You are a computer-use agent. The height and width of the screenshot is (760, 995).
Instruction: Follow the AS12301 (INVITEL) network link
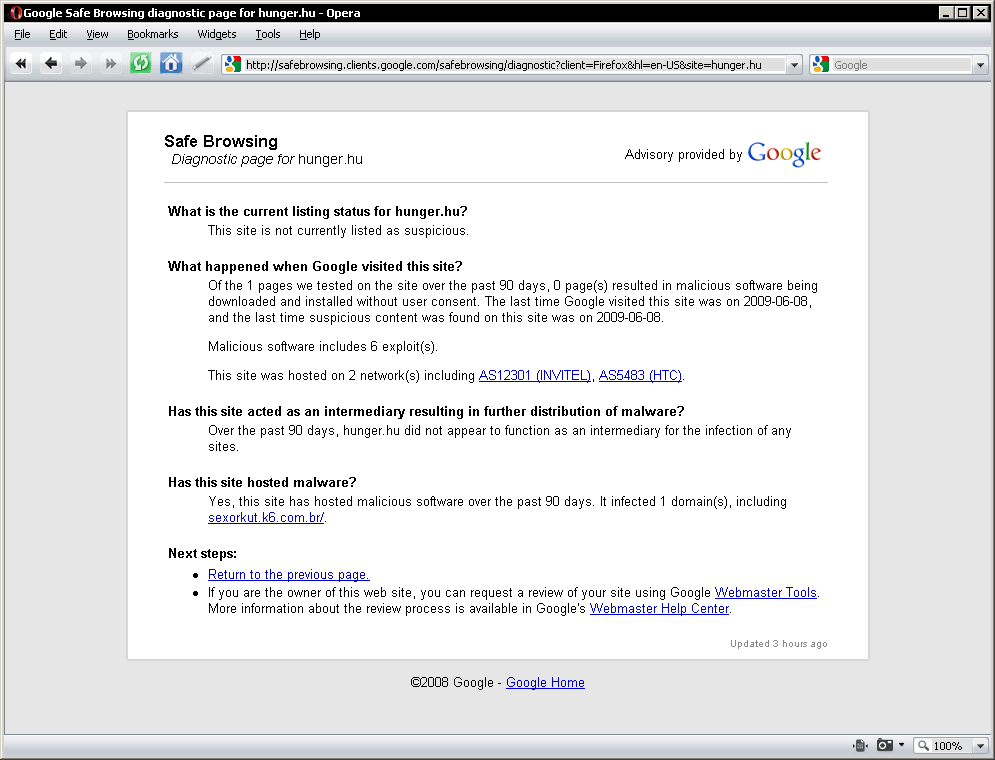coord(534,376)
